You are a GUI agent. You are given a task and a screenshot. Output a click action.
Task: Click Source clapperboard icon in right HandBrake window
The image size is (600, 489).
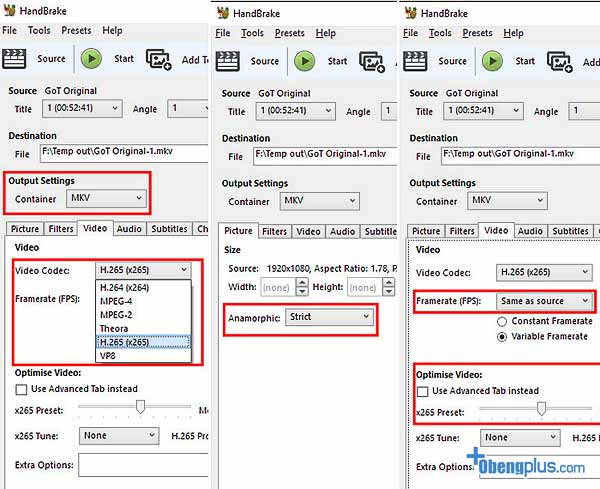(x=415, y=61)
